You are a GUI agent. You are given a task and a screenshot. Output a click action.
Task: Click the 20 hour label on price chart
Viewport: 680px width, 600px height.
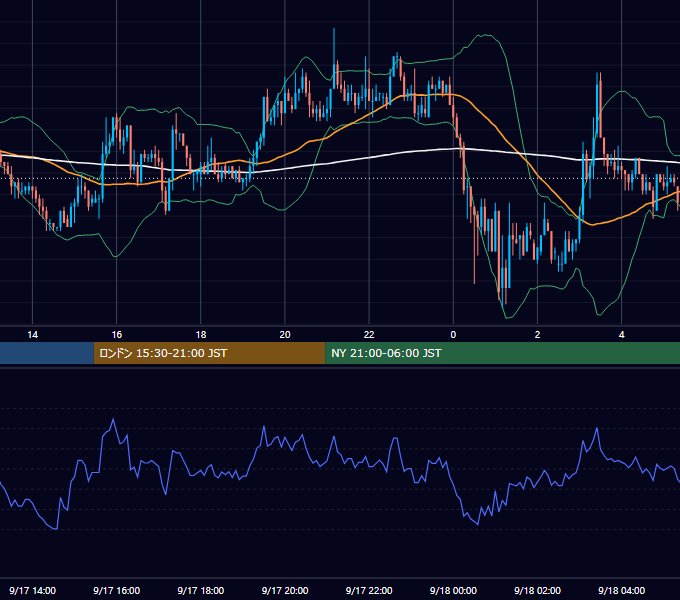pos(285,335)
